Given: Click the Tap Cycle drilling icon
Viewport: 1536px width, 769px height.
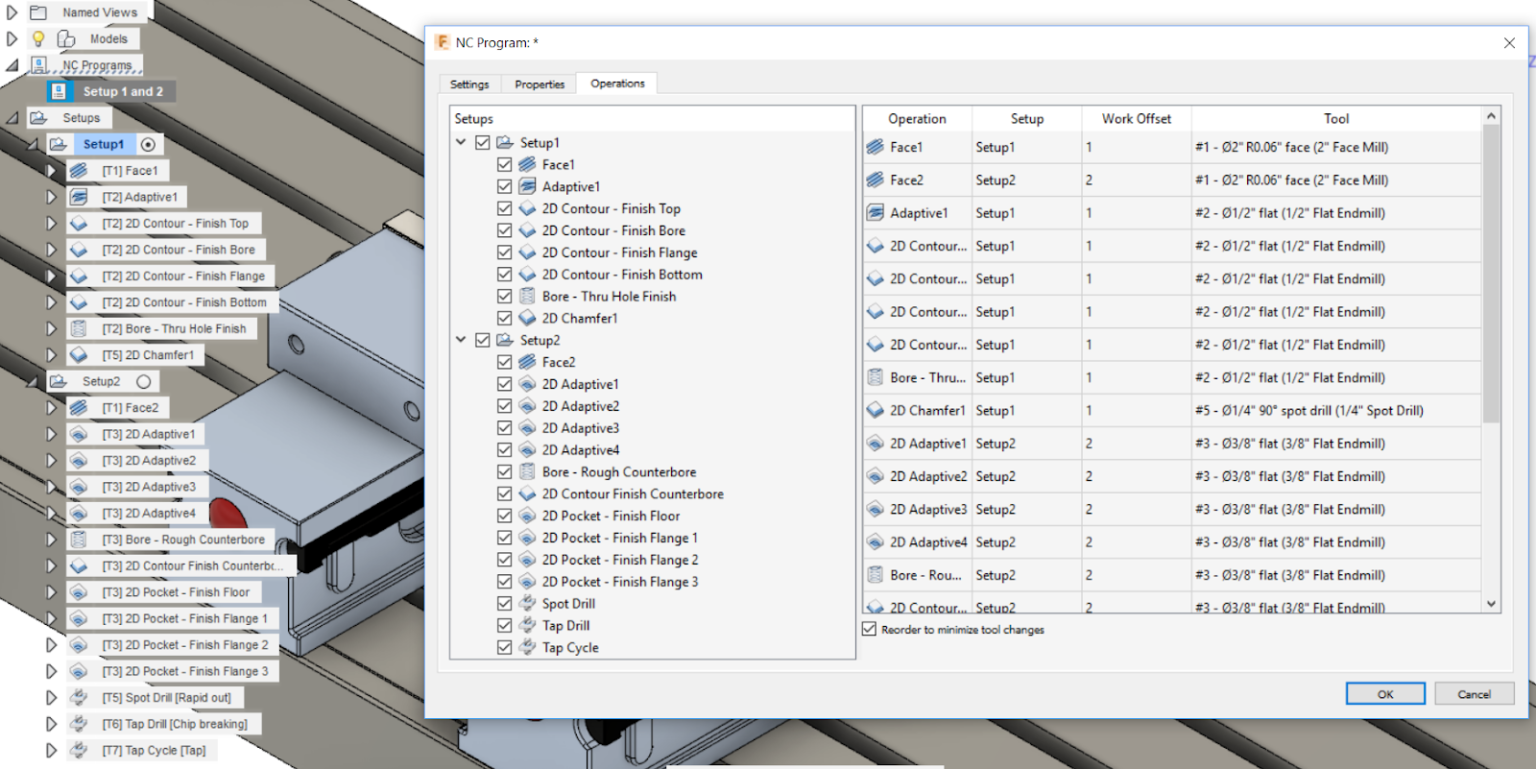Looking at the screenshot, I should [528, 647].
